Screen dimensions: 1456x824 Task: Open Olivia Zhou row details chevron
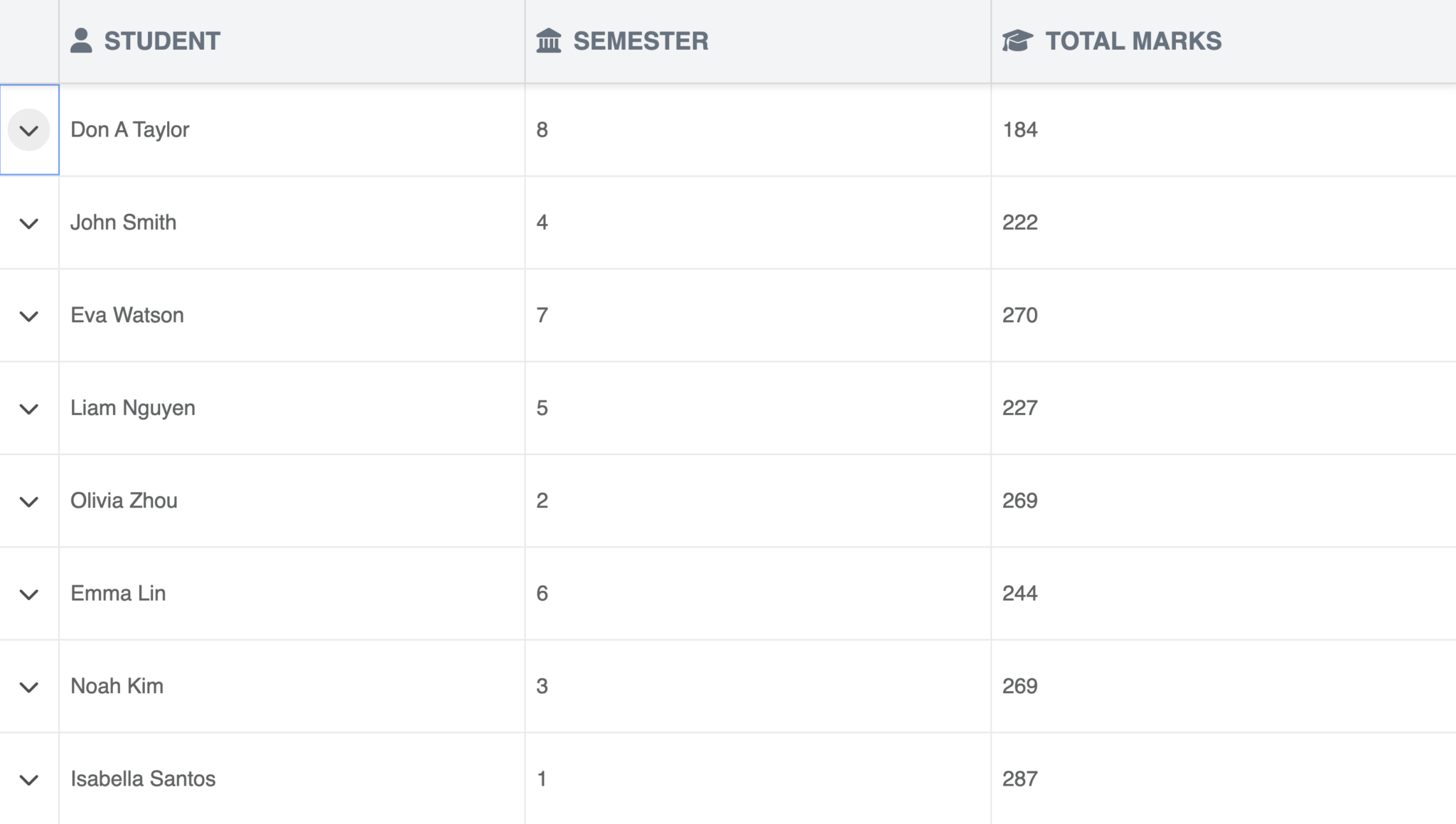click(29, 501)
